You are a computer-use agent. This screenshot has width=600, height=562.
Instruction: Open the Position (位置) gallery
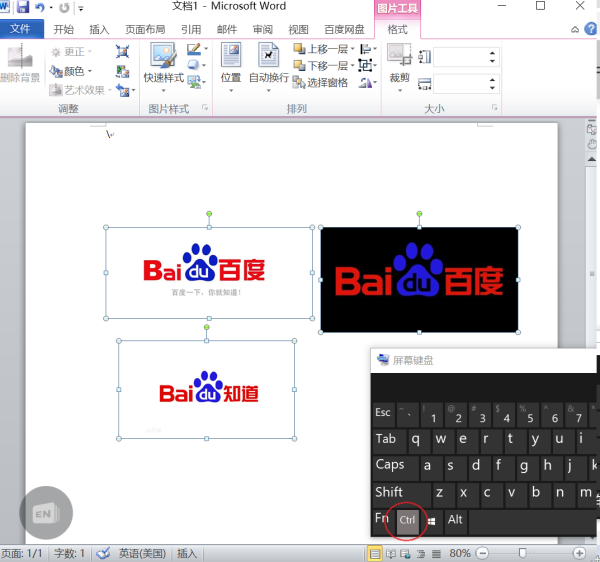[x=231, y=67]
